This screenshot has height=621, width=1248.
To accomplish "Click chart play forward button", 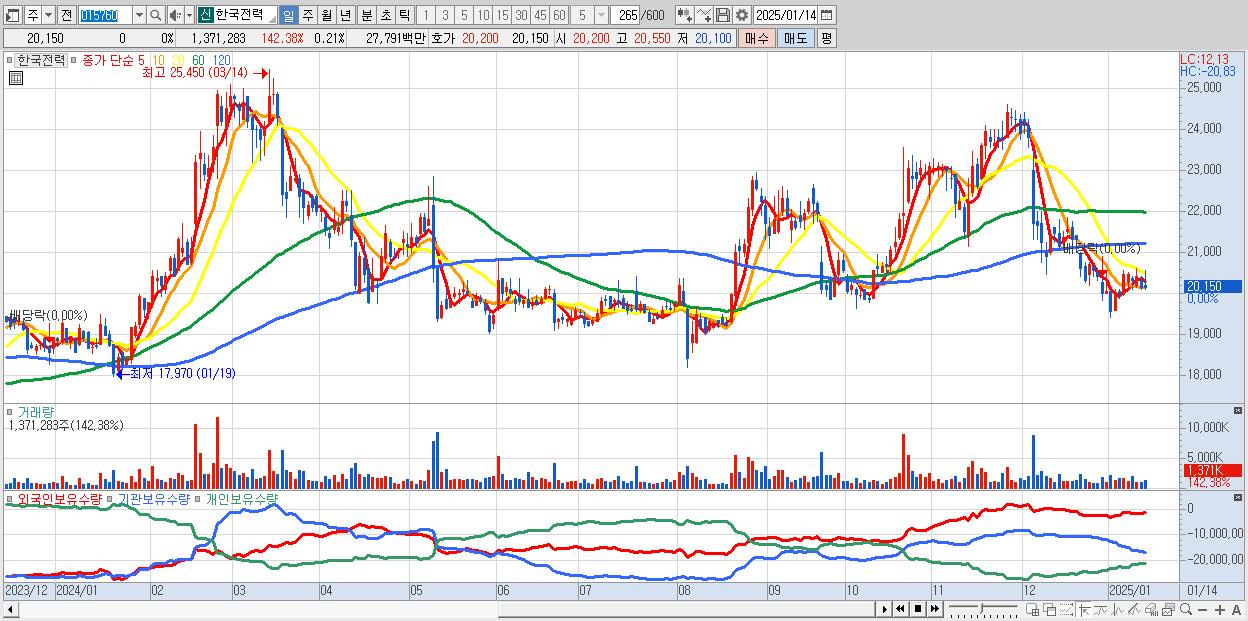I will pyautogui.click(x=885, y=609).
